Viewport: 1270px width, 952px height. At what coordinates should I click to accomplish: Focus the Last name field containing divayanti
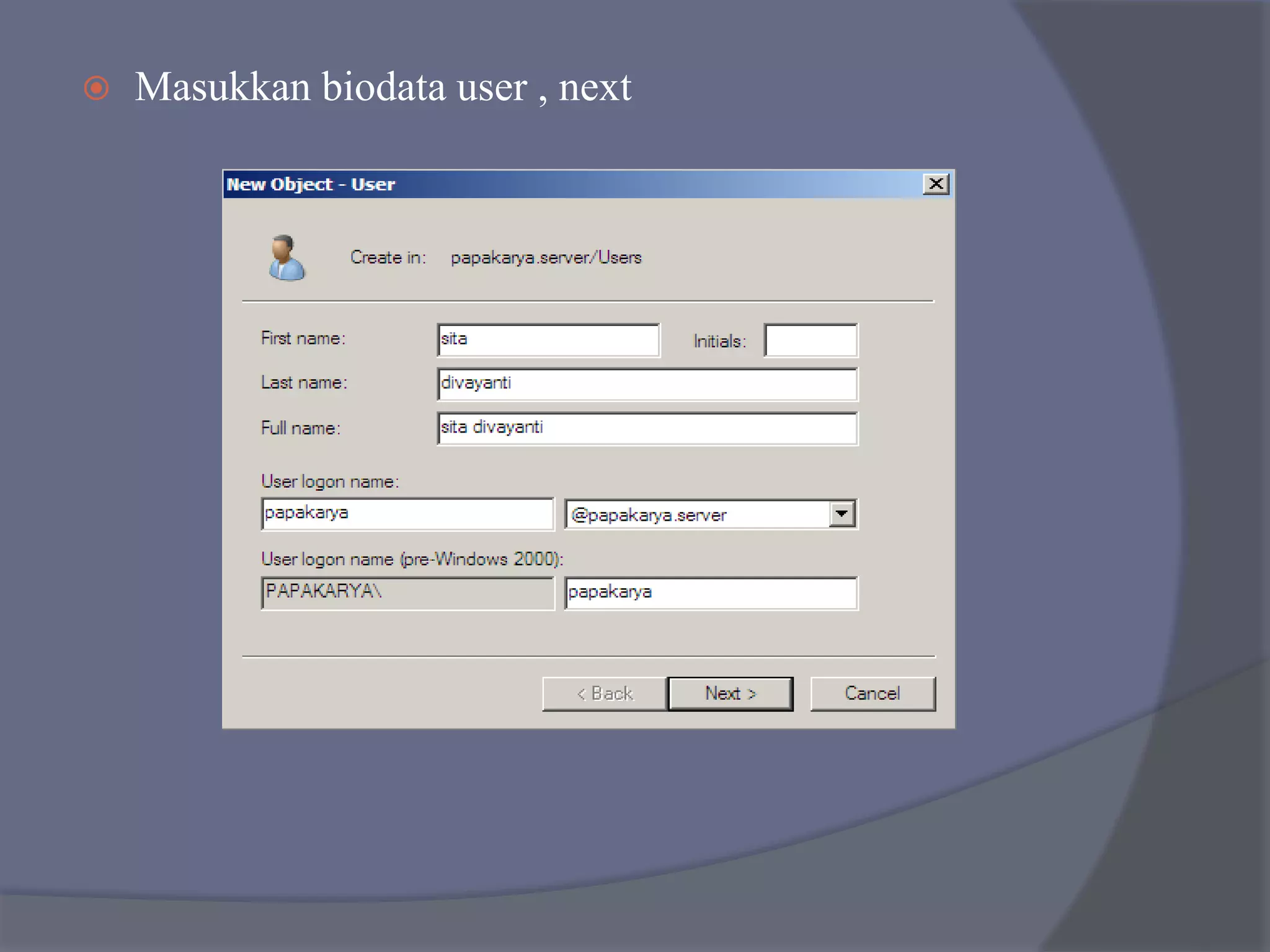(x=647, y=384)
